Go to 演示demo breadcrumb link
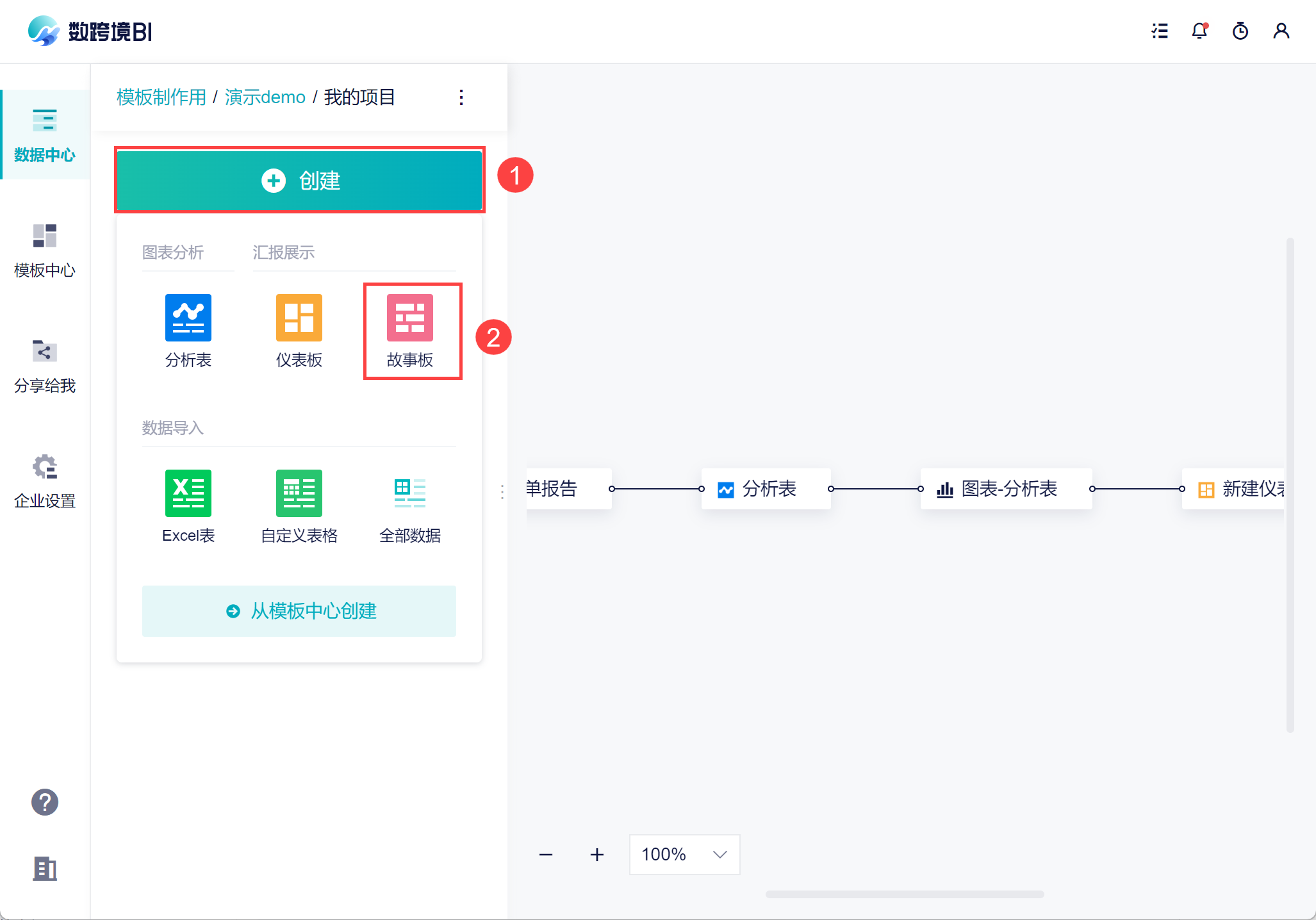 (265, 97)
